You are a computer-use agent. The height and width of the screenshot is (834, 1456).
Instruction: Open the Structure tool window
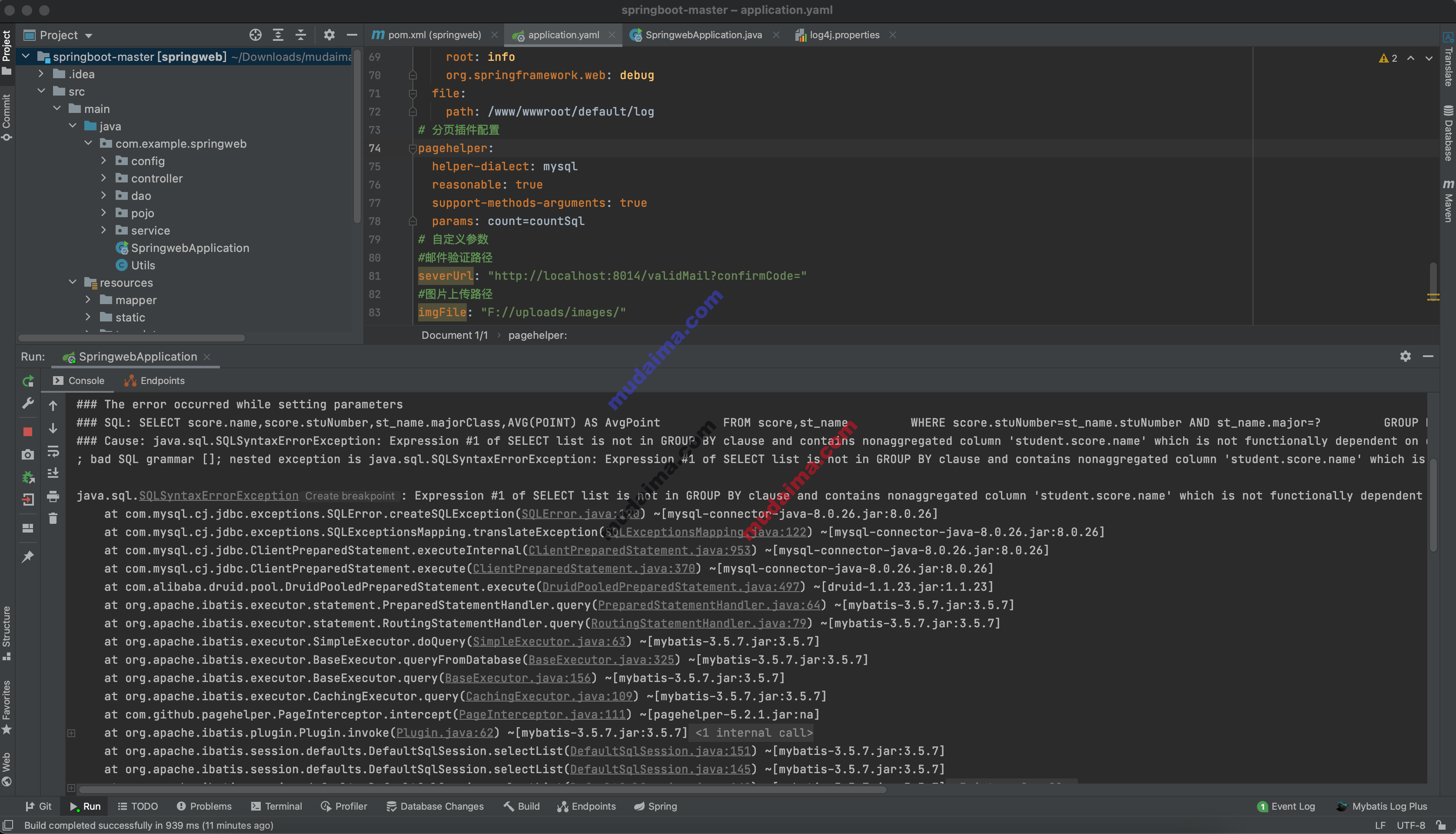tap(7, 633)
